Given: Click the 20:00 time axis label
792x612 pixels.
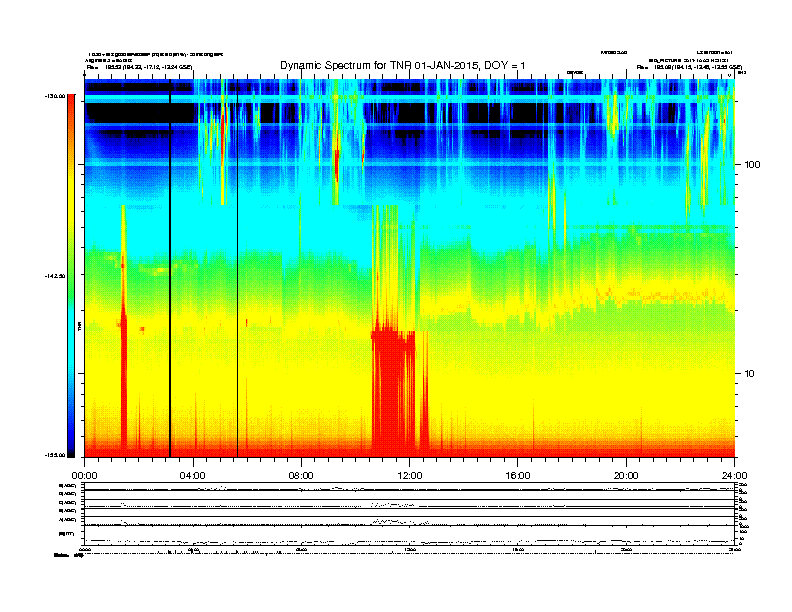Looking at the screenshot, I should point(626,476).
